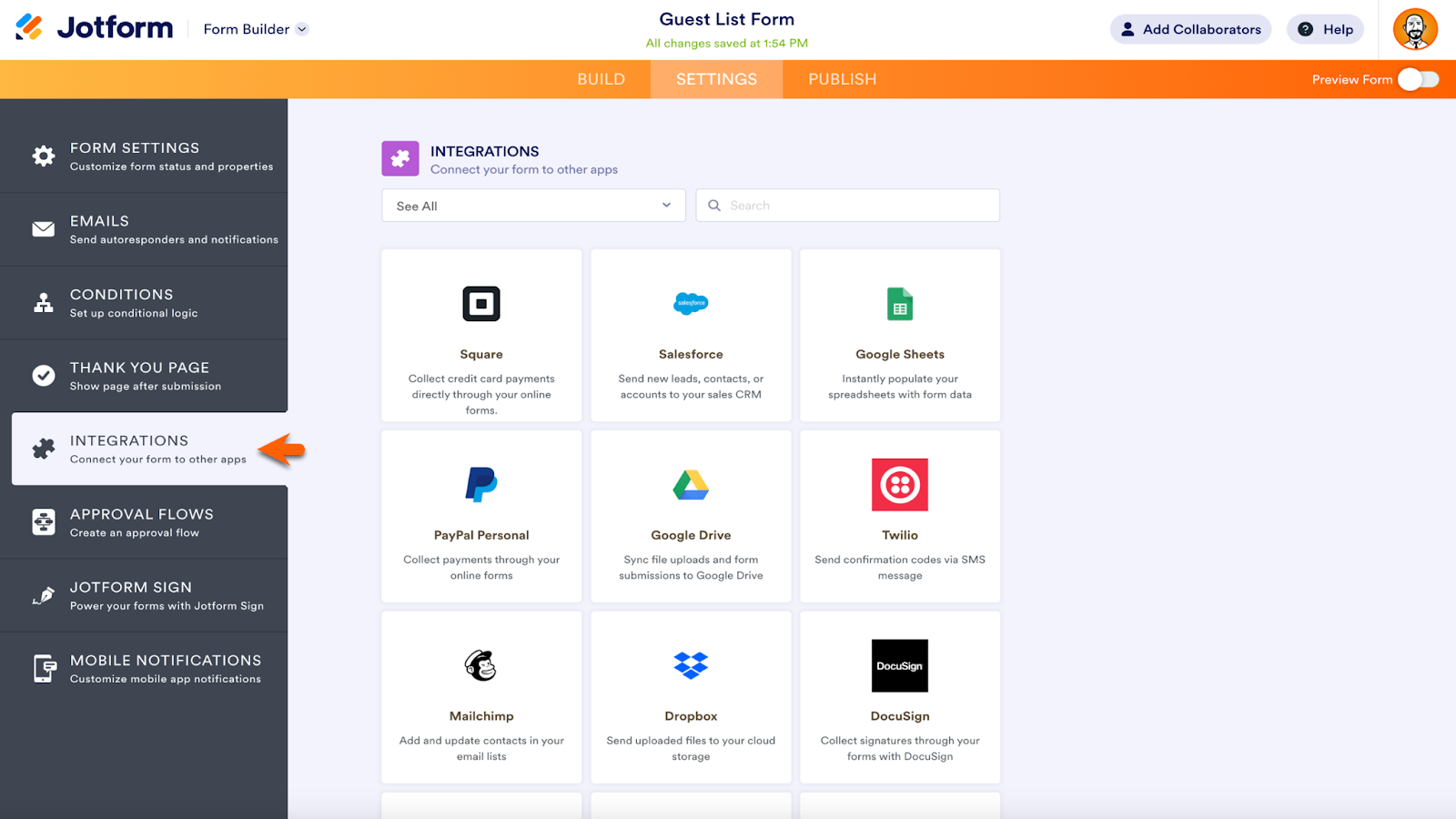The width and height of the screenshot is (1456, 819).
Task: Click the search magnifier icon
Action: click(714, 206)
